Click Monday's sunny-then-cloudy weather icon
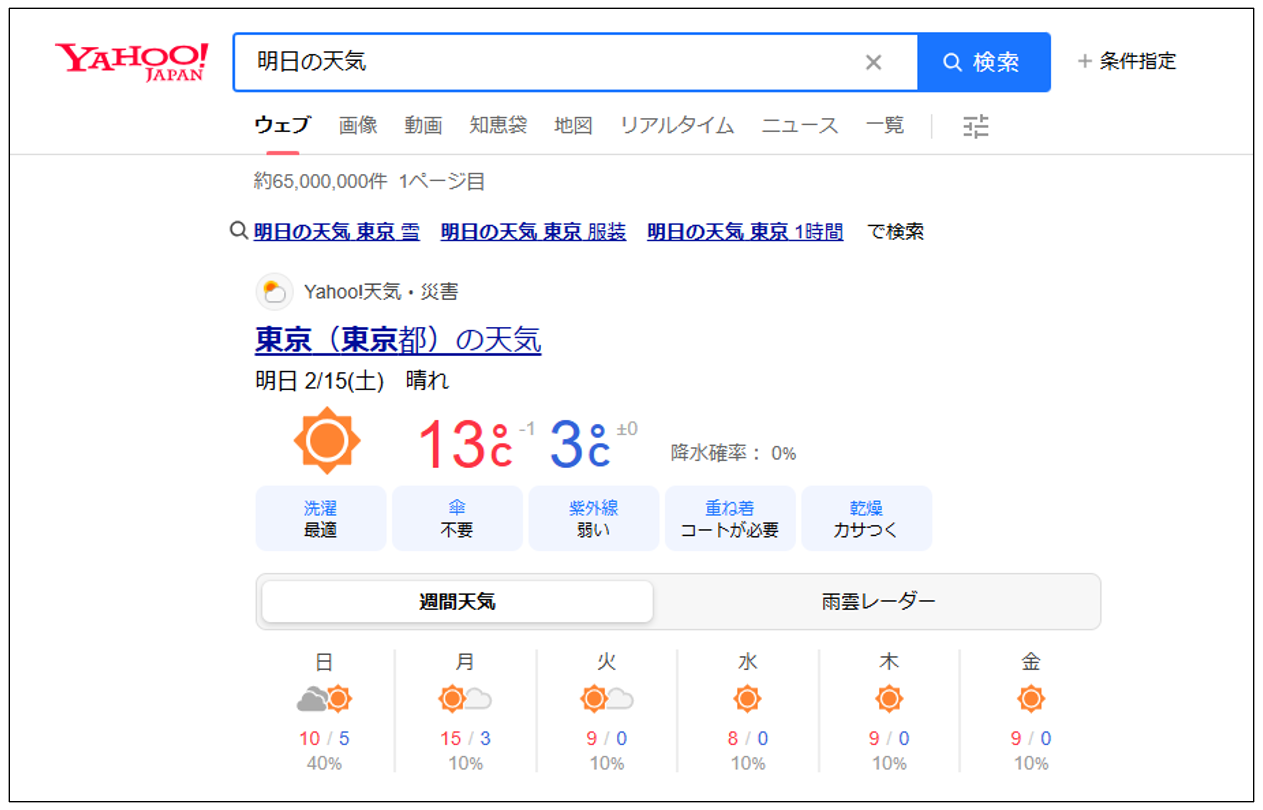 [465, 699]
